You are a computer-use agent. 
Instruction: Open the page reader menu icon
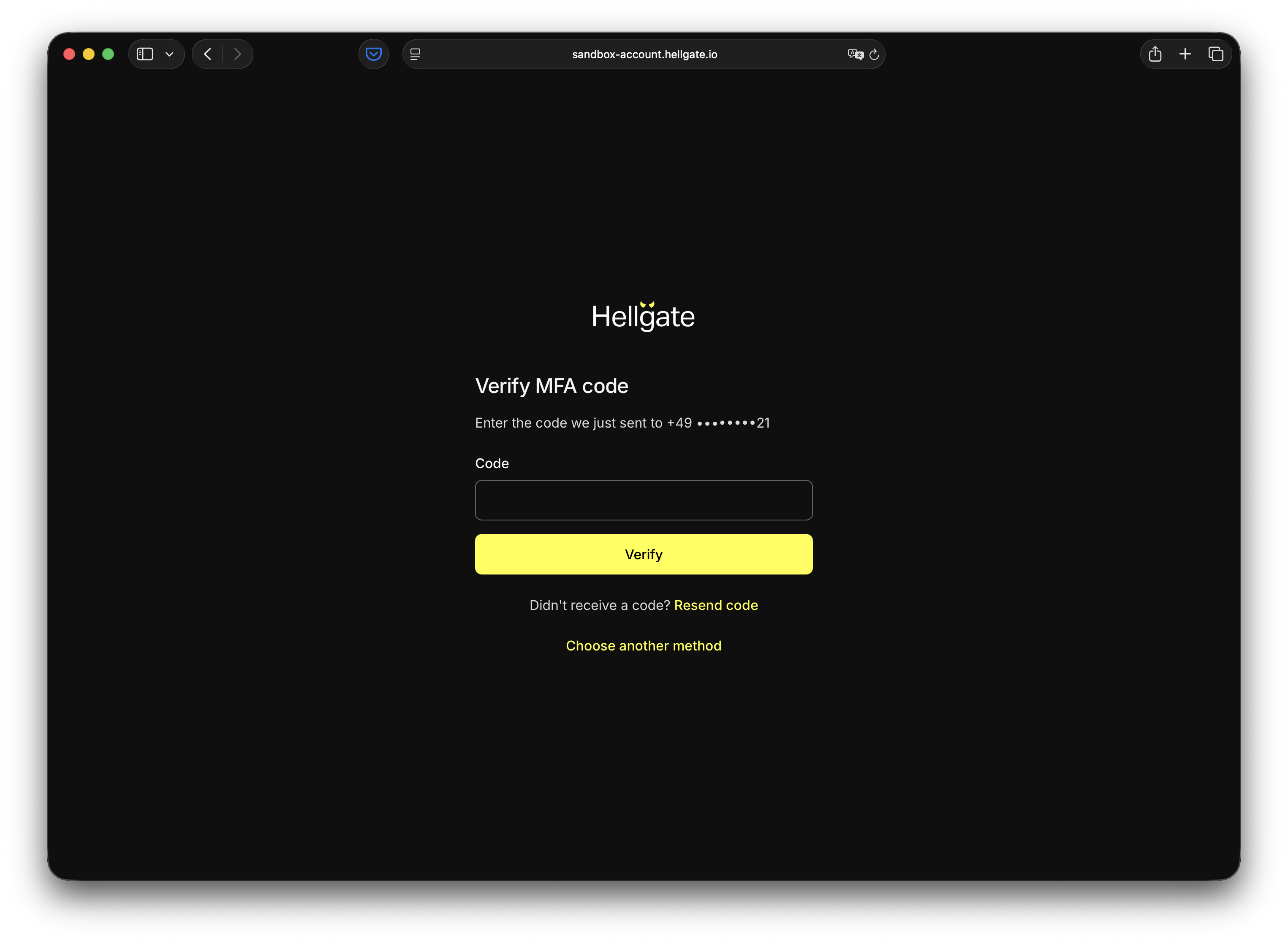tap(415, 54)
